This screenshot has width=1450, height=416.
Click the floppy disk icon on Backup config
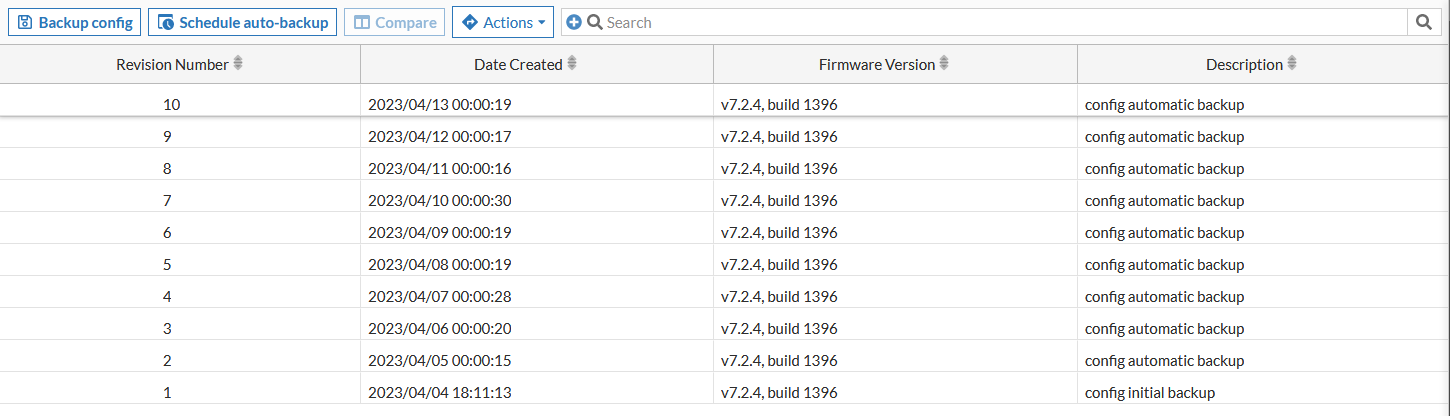tap(26, 22)
